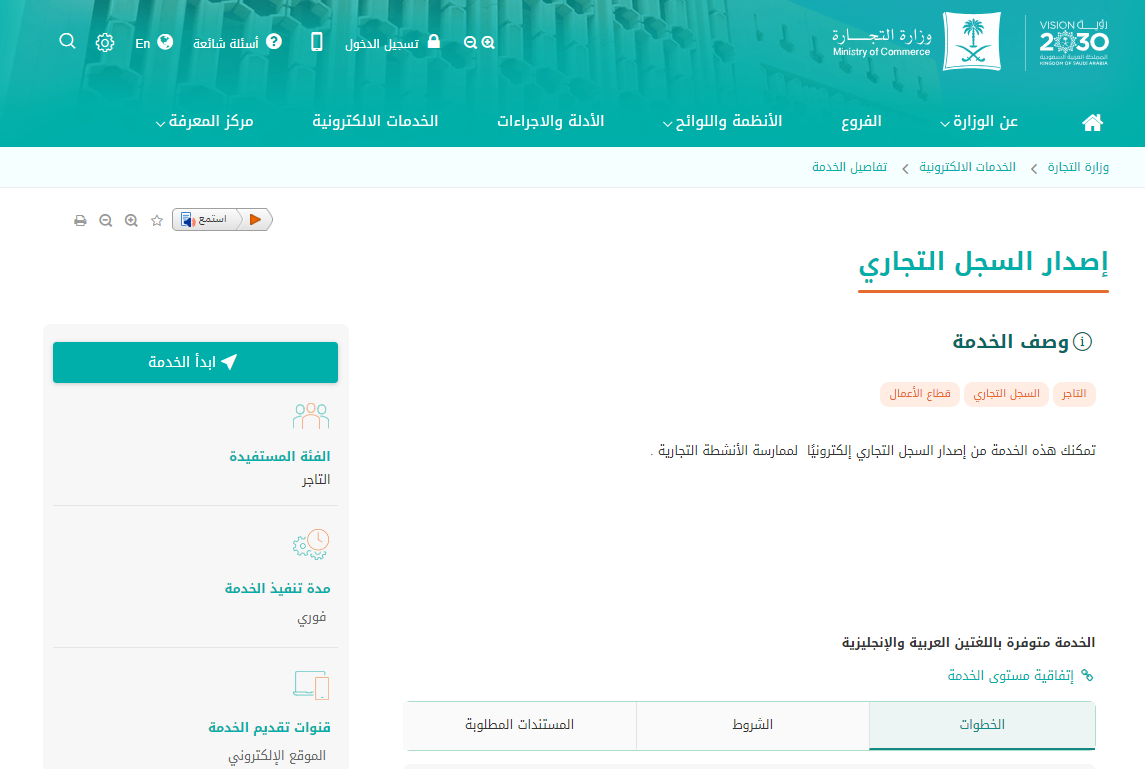Switch to the المستندات المطلوبة tab
Viewport: 1145px width, 769px height.
click(520, 725)
